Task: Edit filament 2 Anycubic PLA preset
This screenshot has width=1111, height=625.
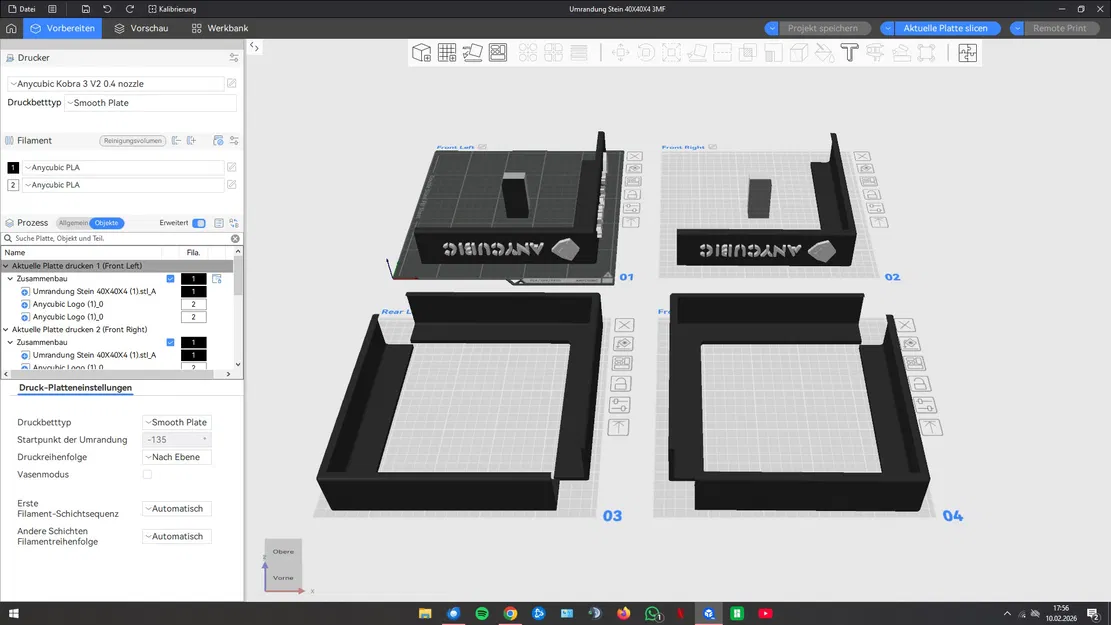Action: pyautogui.click(x=232, y=185)
